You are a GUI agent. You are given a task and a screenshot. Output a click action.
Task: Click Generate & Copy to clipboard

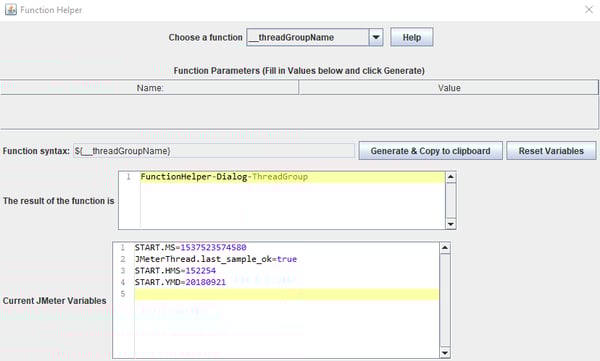(x=430, y=151)
